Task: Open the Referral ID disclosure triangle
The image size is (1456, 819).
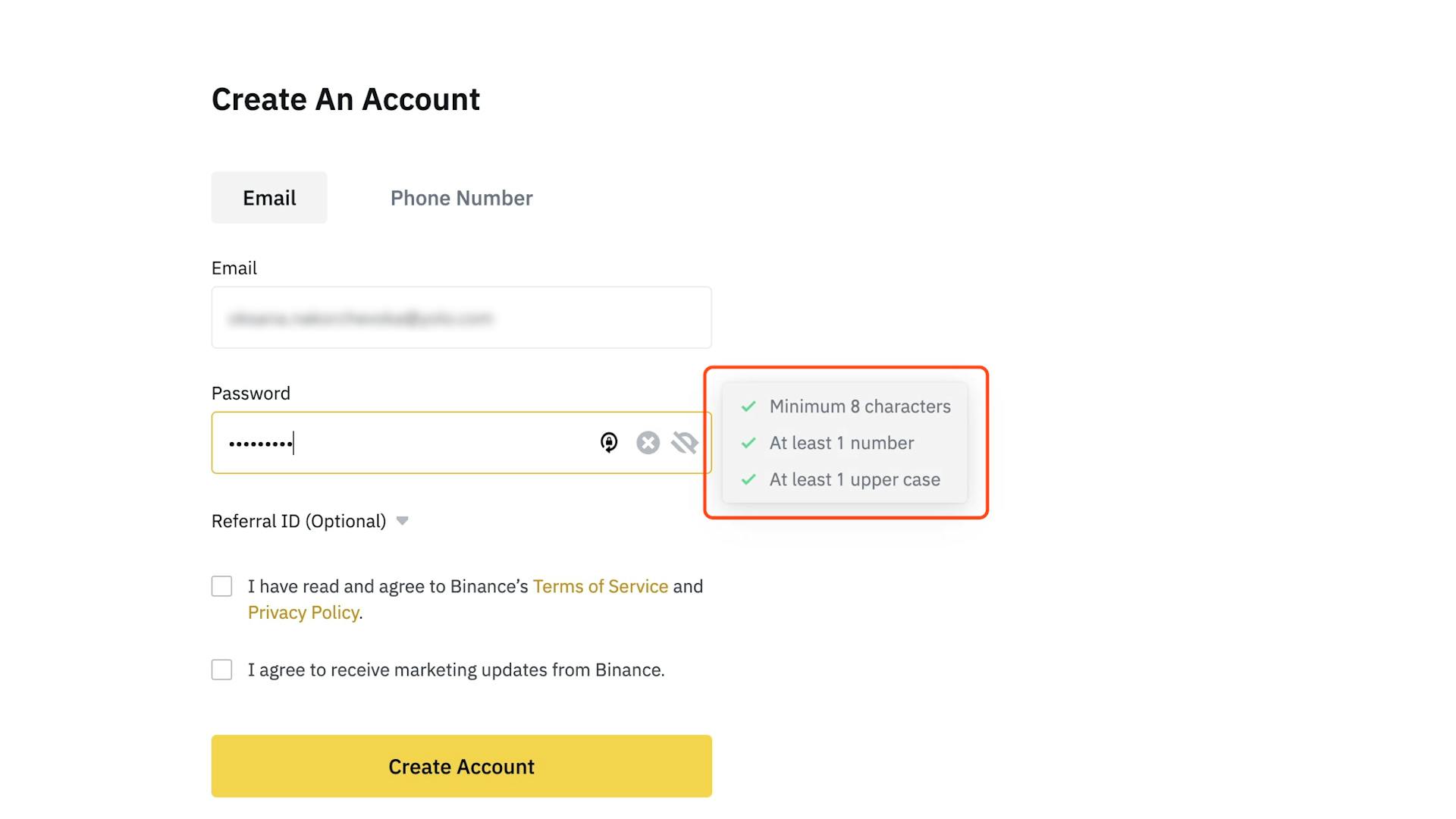Action: pyautogui.click(x=402, y=521)
